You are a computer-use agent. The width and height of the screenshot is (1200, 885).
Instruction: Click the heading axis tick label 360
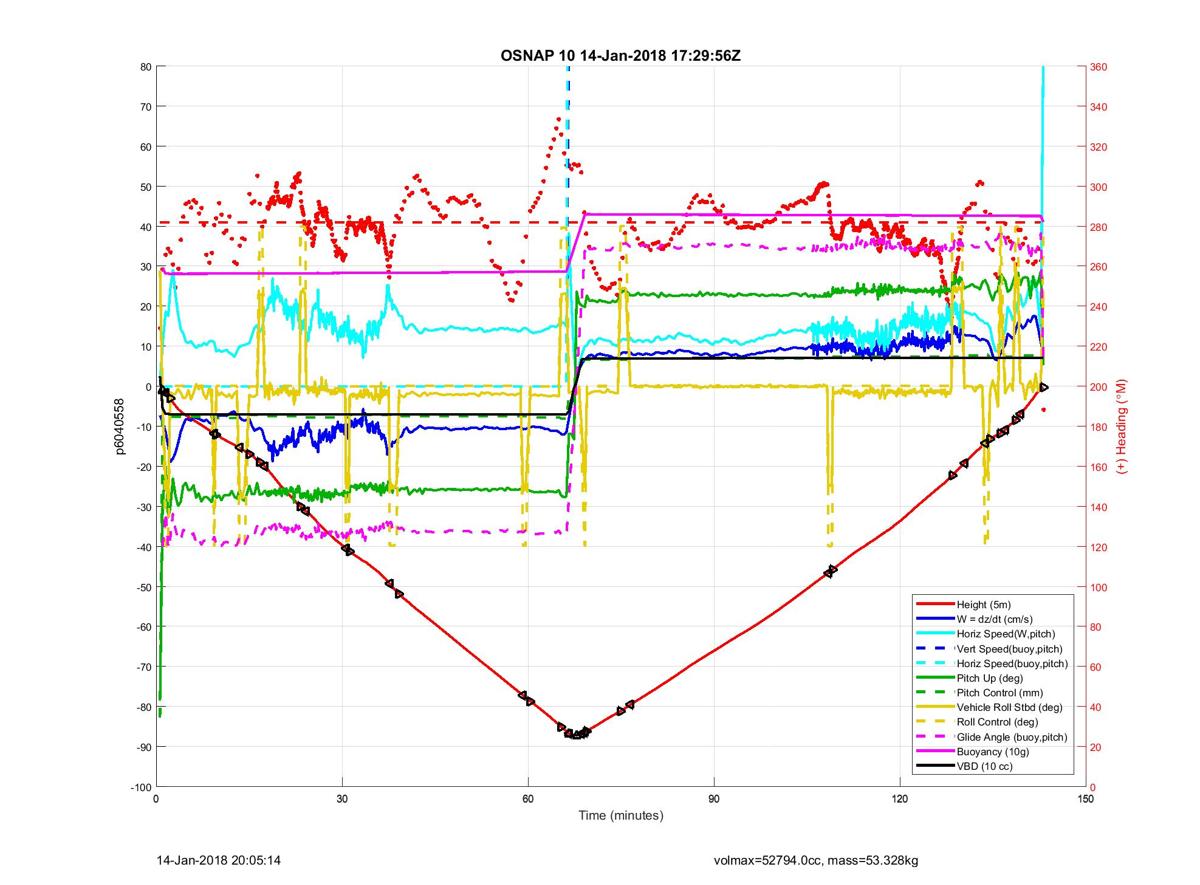click(1100, 67)
